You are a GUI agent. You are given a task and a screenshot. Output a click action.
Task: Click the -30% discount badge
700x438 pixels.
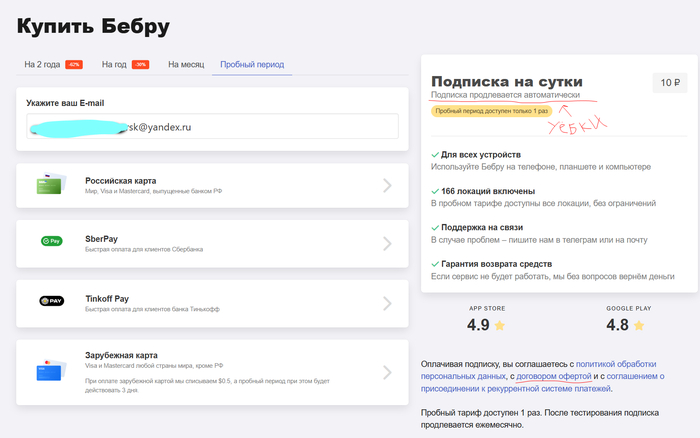click(140, 65)
